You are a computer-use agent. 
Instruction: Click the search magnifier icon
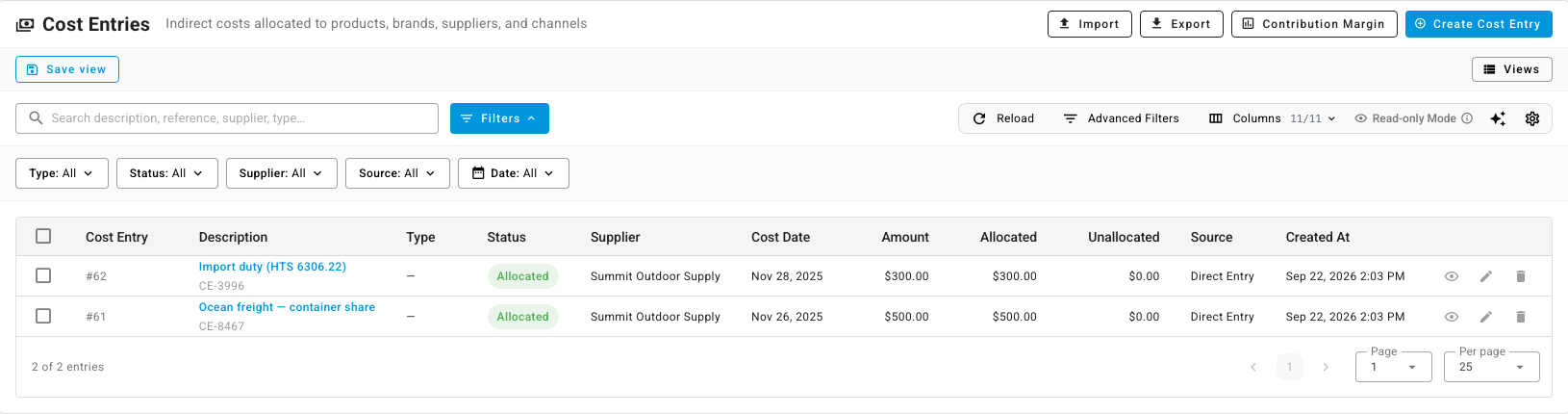point(37,118)
